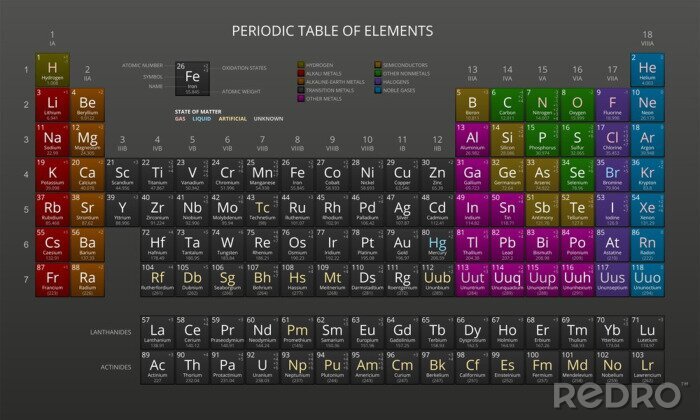This screenshot has width=700, height=420.
Task: Click the Promethium (Pm) tile
Action: 297,333
